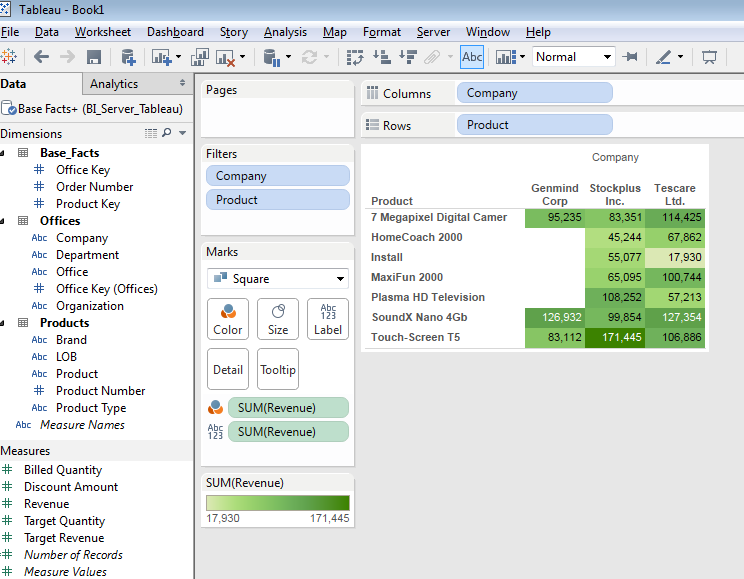Screen dimensions: 744x579
Task: Click the view data grid icon in Dimensions
Action: pyautogui.click(x=150, y=133)
